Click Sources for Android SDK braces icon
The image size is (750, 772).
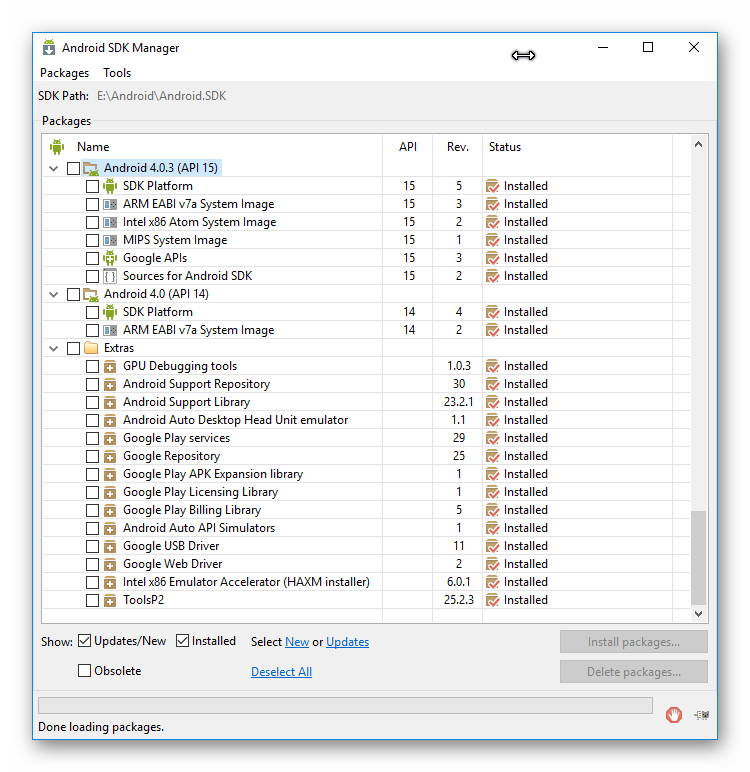click(110, 276)
